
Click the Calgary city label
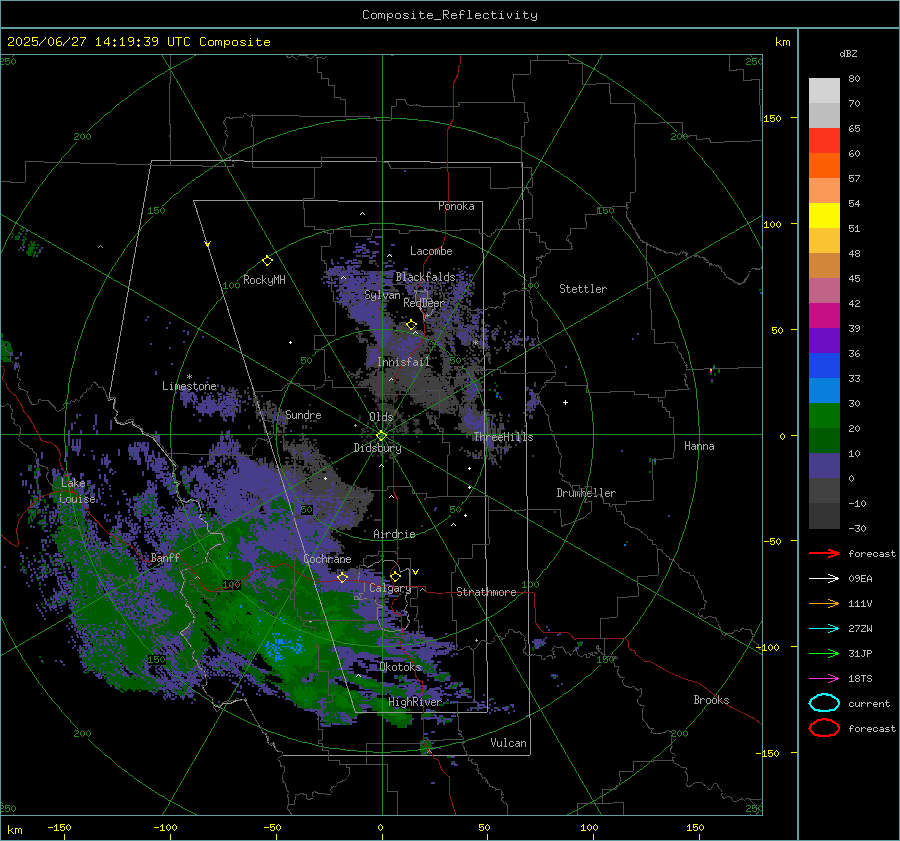(390, 588)
